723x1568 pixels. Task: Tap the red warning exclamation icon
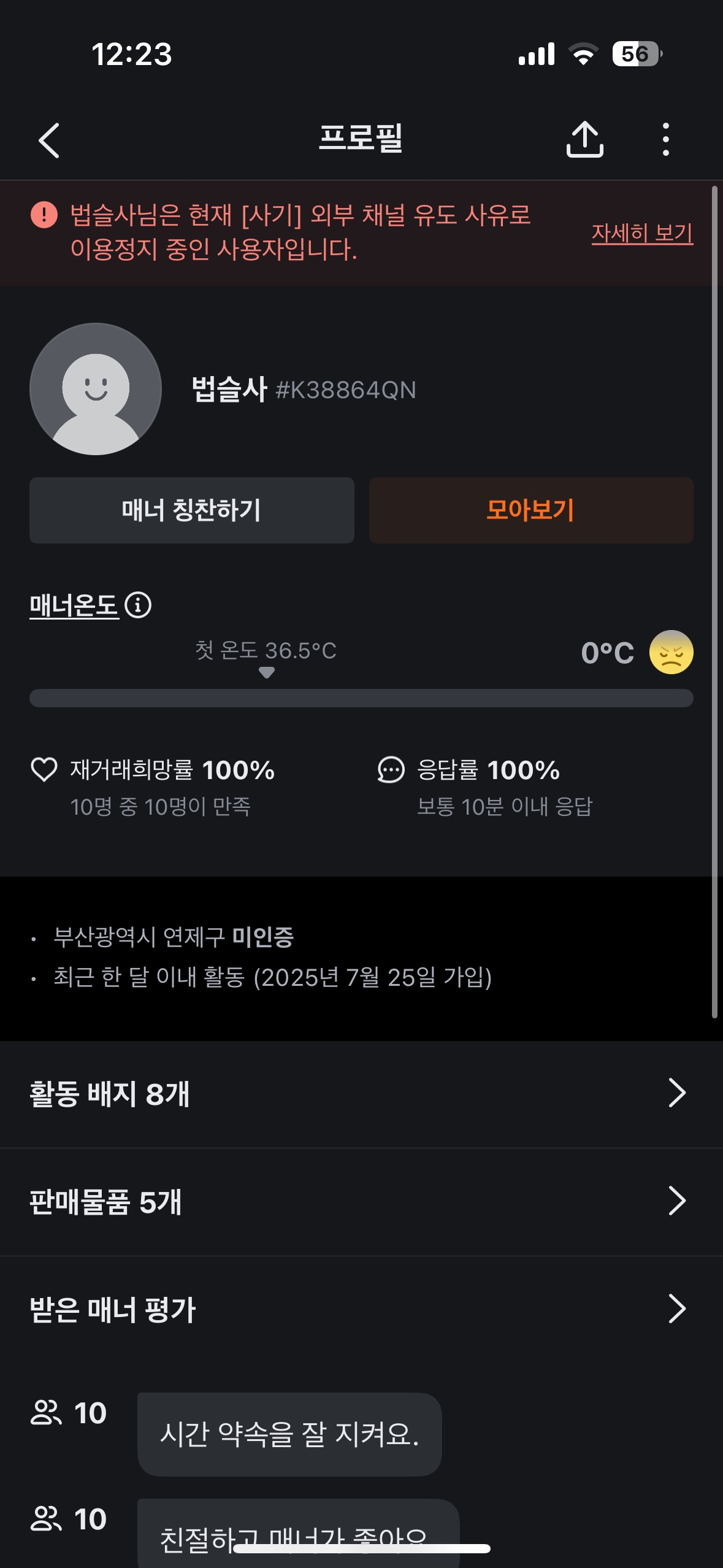[x=44, y=215]
